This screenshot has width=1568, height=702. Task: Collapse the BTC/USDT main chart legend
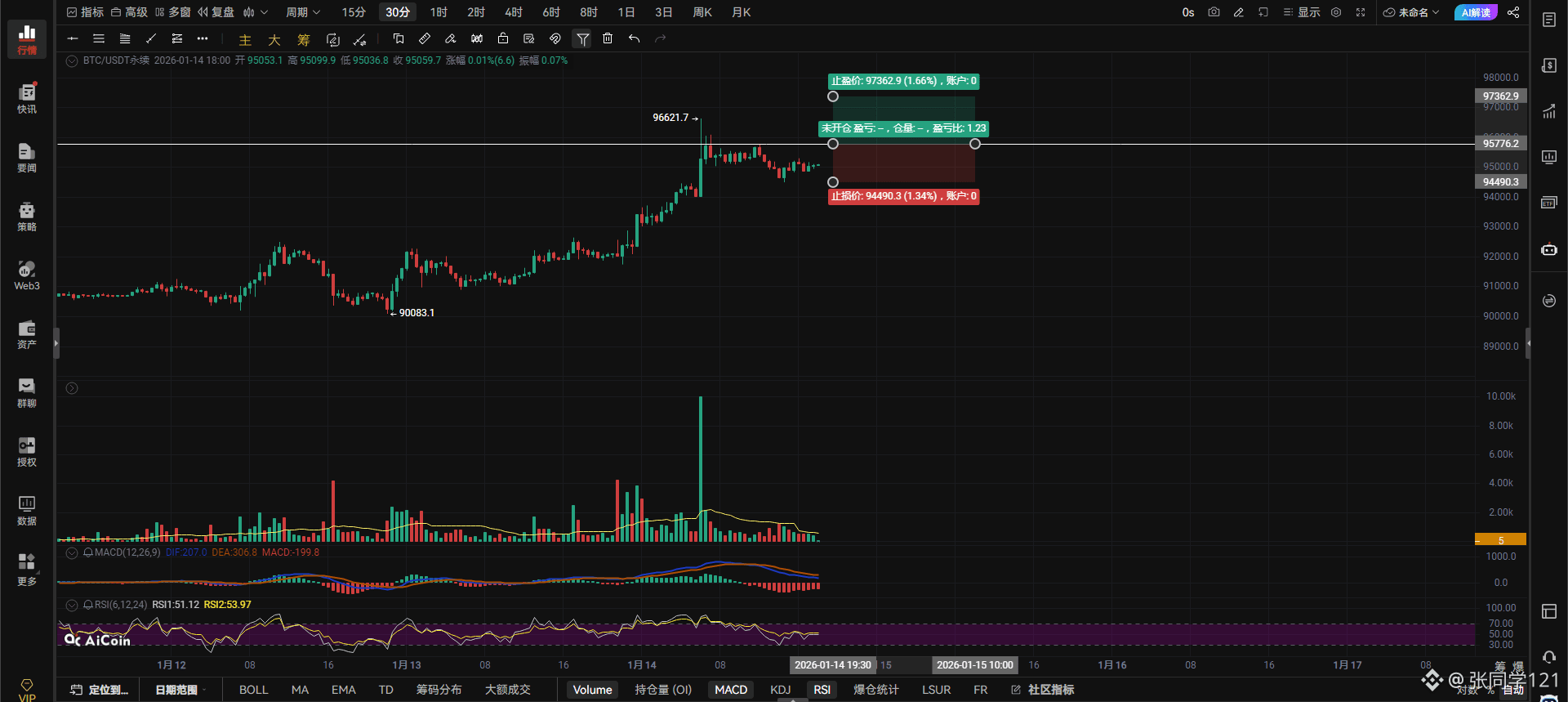(72, 60)
